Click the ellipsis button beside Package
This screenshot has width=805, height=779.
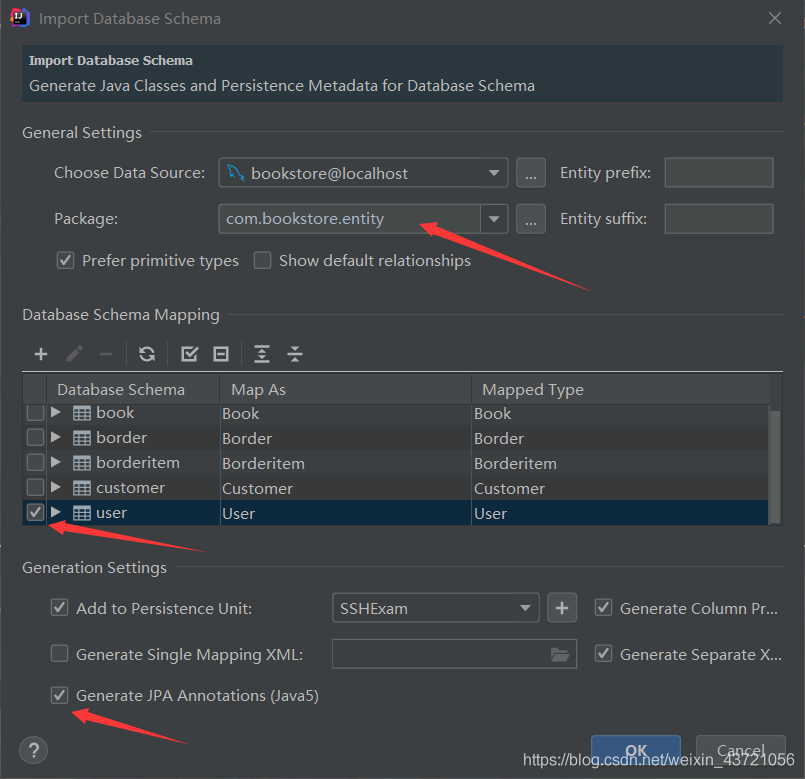(x=531, y=219)
